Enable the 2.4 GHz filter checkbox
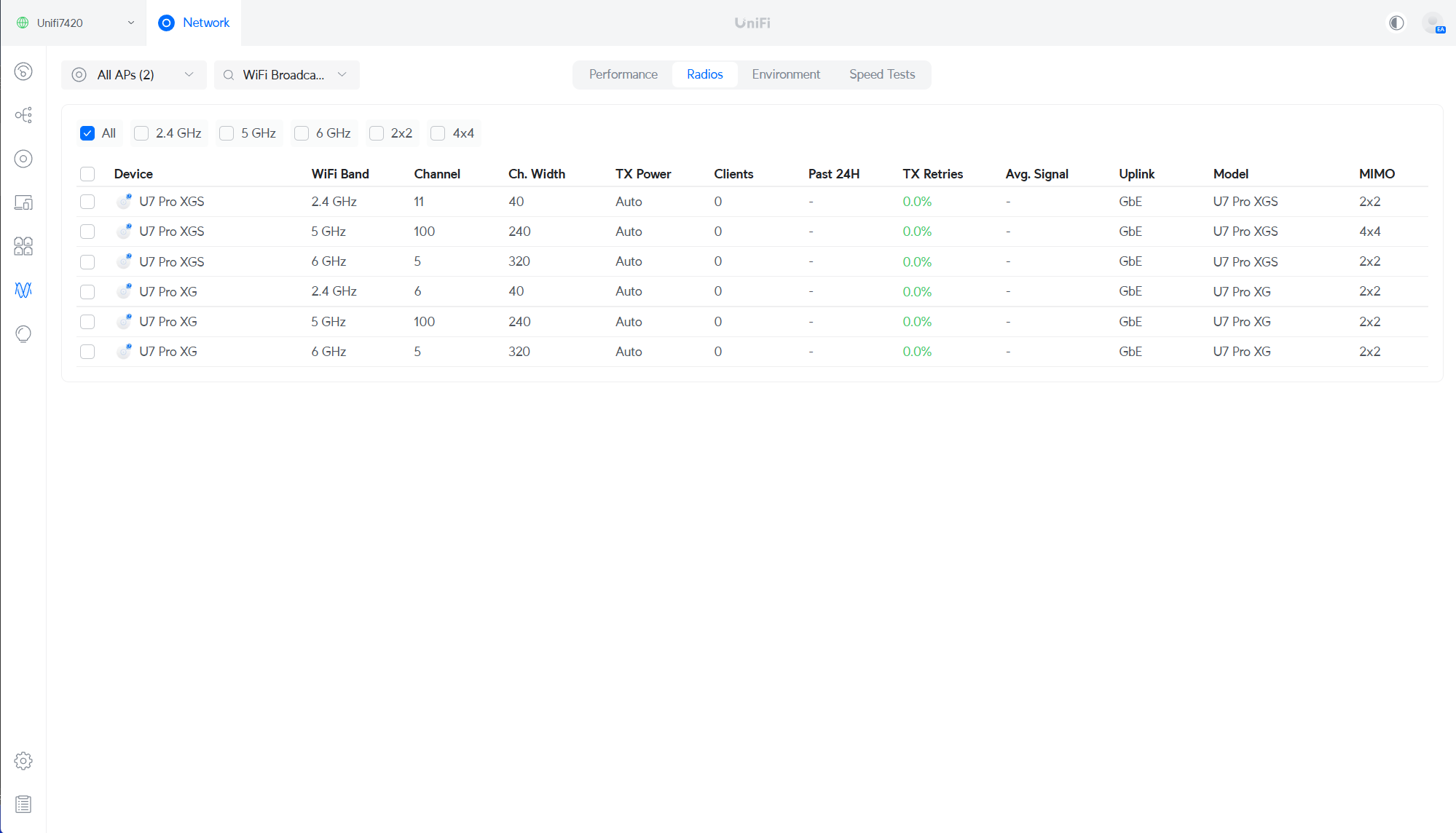The width and height of the screenshot is (1456, 833). [141, 133]
